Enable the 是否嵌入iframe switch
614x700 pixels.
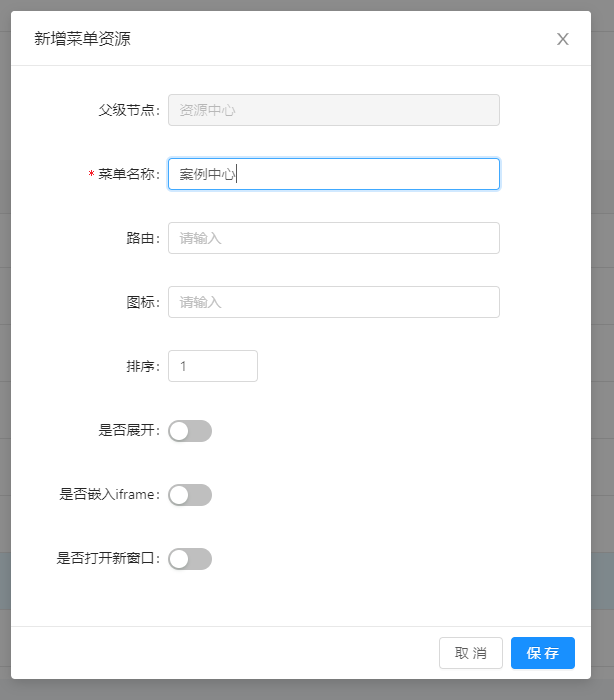pyautogui.click(x=190, y=495)
